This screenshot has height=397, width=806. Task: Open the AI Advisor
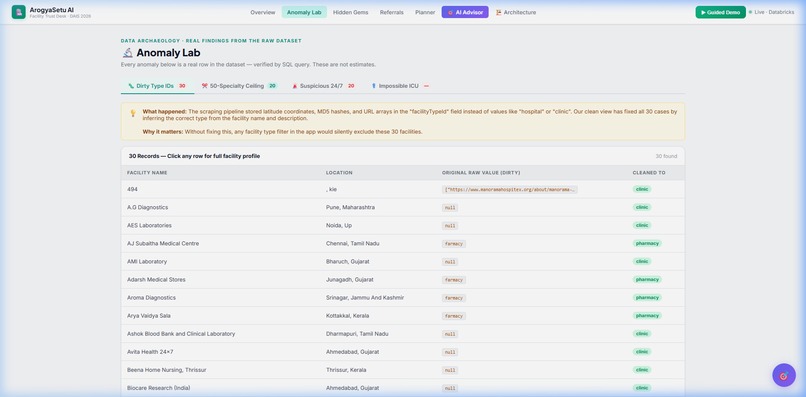point(465,12)
